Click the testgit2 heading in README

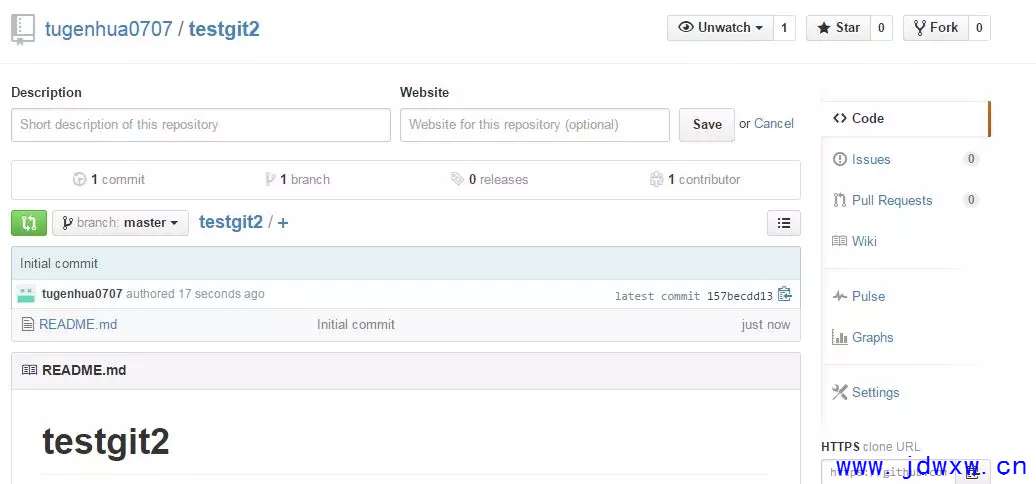(106, 442)
